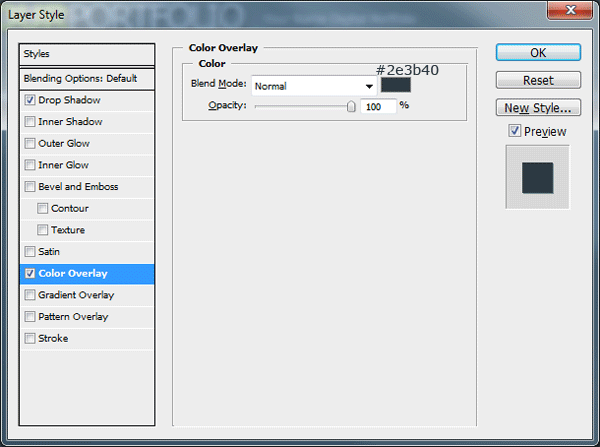Select Blending Options: Default item

[x=87, y=79]
